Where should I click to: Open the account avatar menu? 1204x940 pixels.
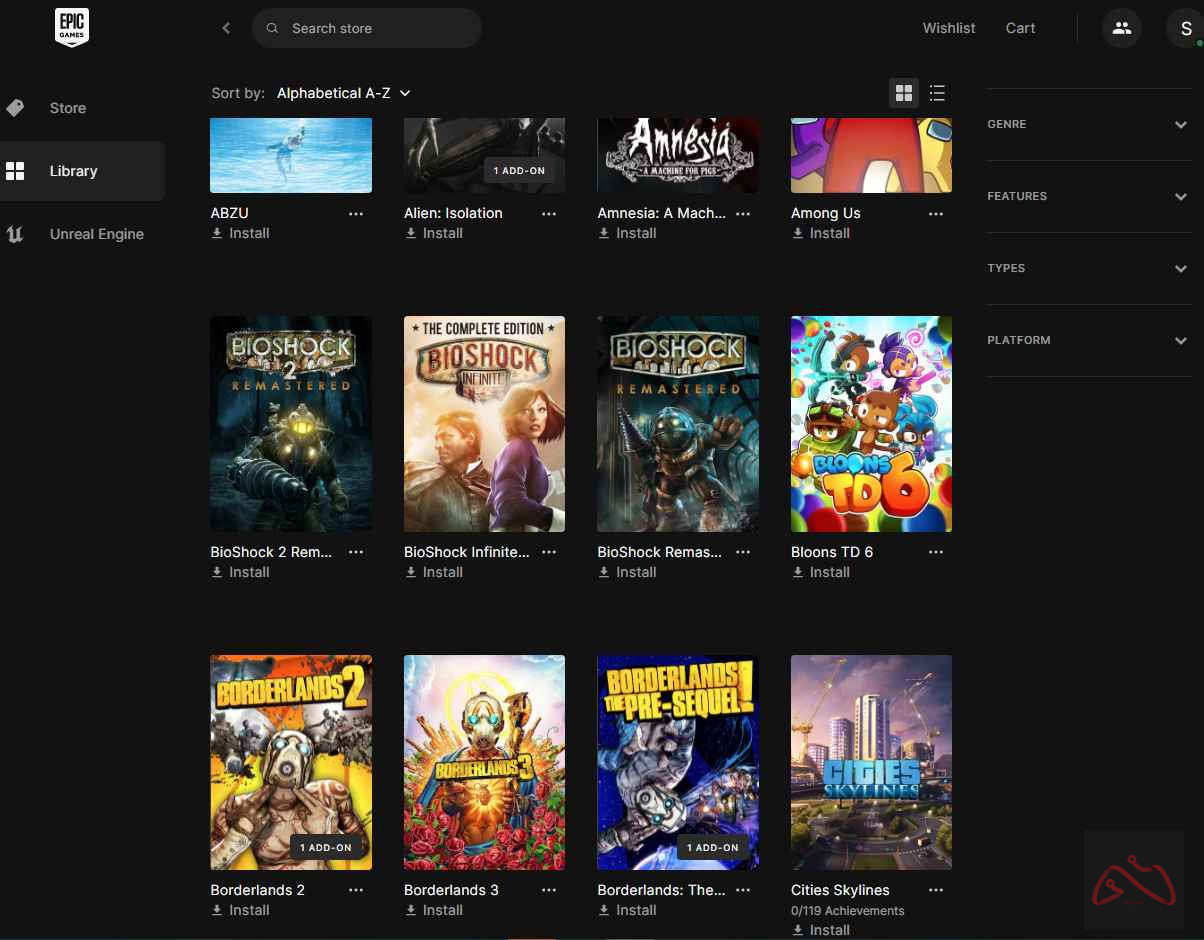[x=1185, y=28]
